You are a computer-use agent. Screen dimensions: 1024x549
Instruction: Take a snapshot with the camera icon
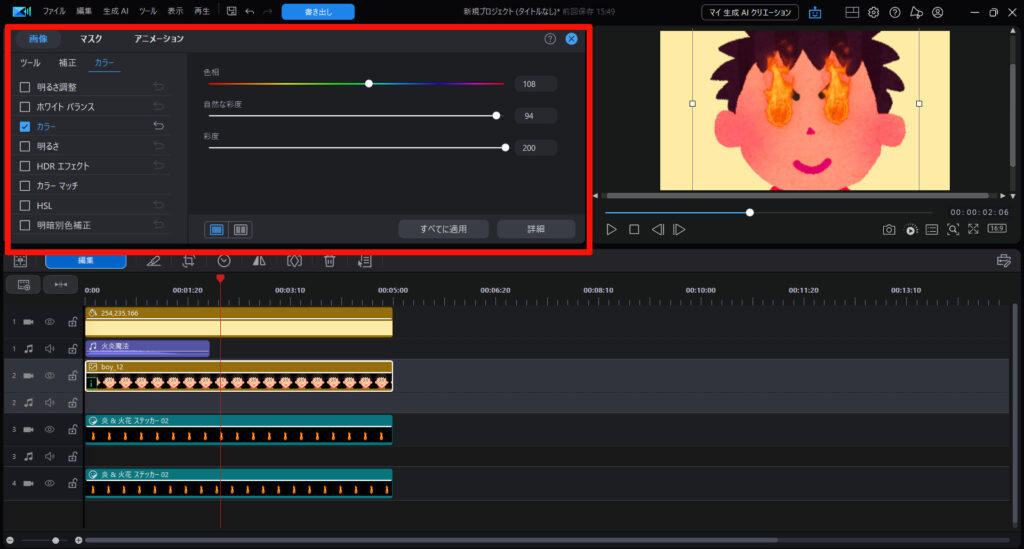tap(889, 229)
